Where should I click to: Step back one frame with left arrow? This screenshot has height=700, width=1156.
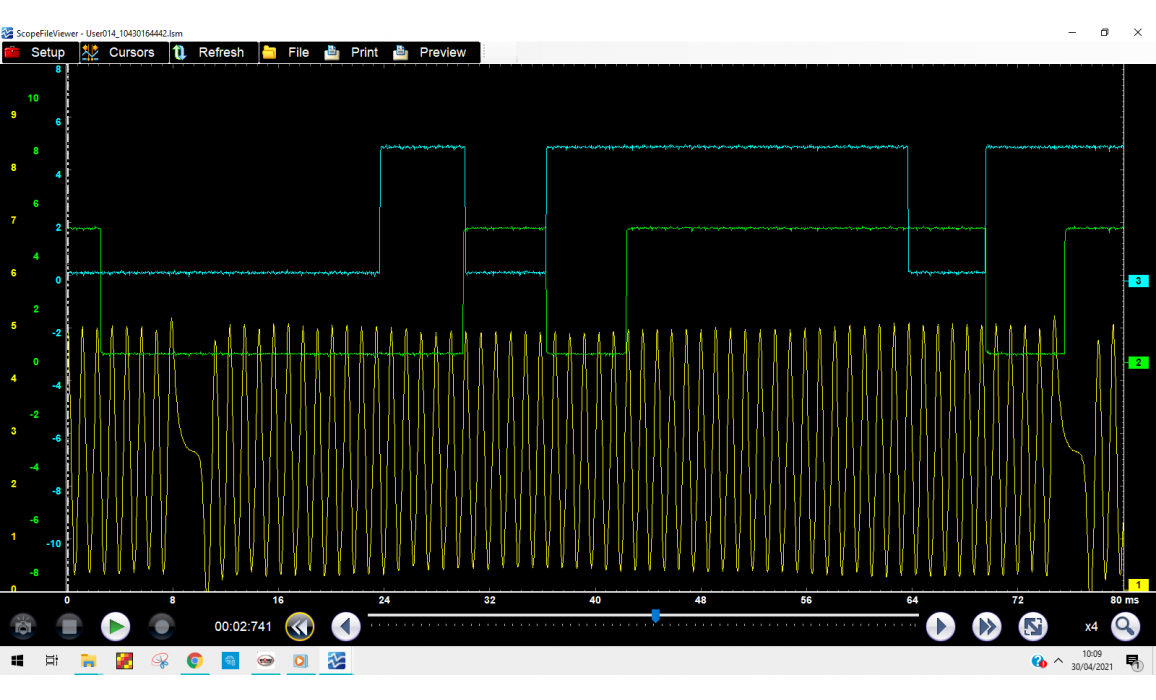click(346, 627)
